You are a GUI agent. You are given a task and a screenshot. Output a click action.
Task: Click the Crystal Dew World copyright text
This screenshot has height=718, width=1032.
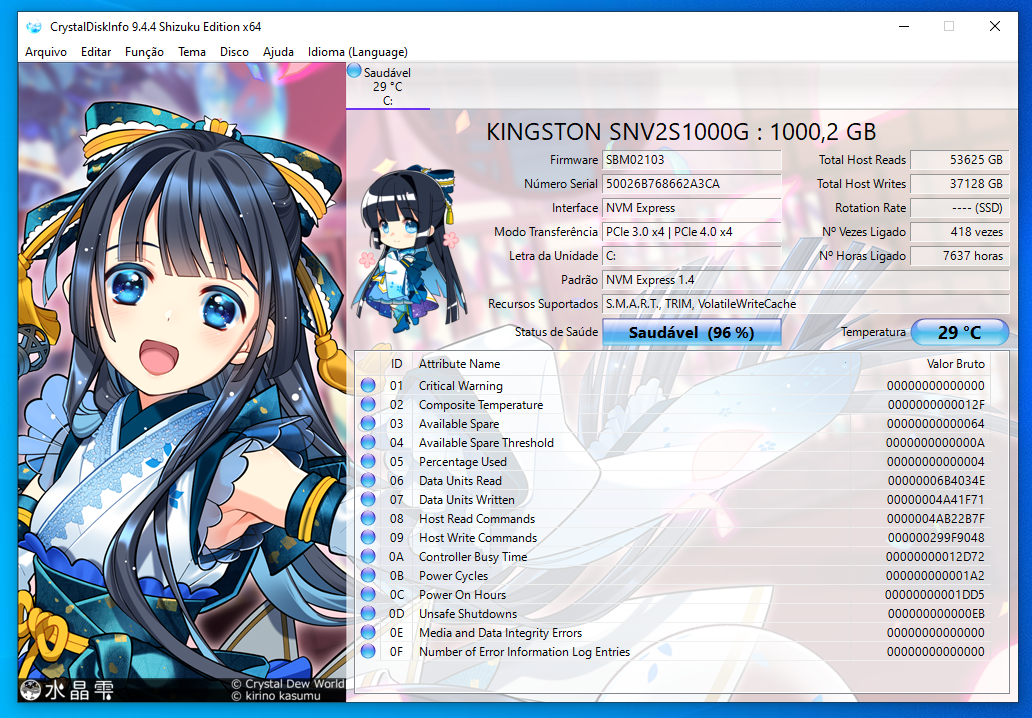pyautogui.click(x=288, y=684)
